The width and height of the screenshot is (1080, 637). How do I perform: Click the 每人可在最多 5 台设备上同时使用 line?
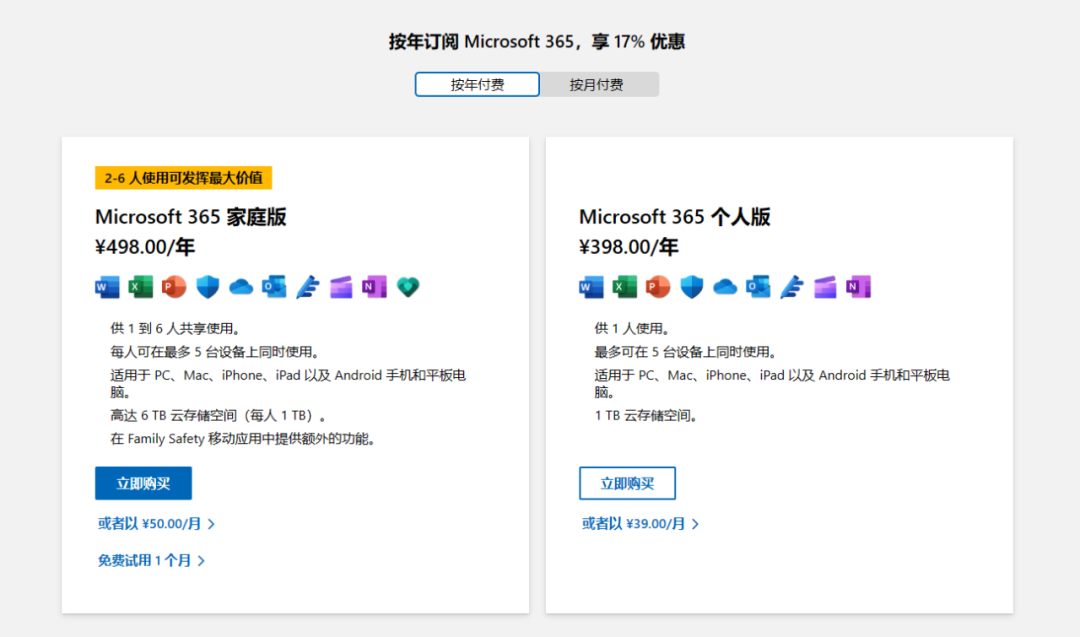tap(215, 352)
